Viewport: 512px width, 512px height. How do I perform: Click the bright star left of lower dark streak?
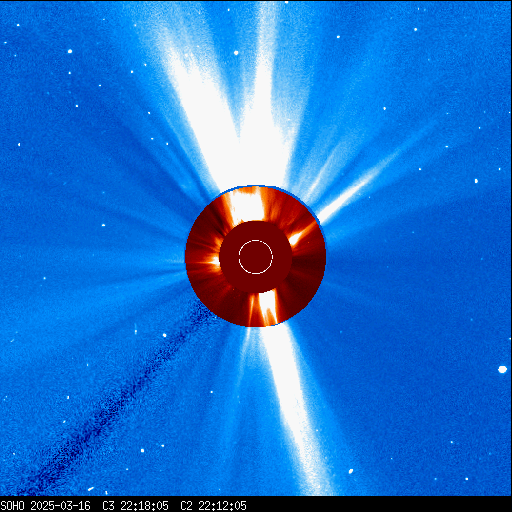pos(164,335)
